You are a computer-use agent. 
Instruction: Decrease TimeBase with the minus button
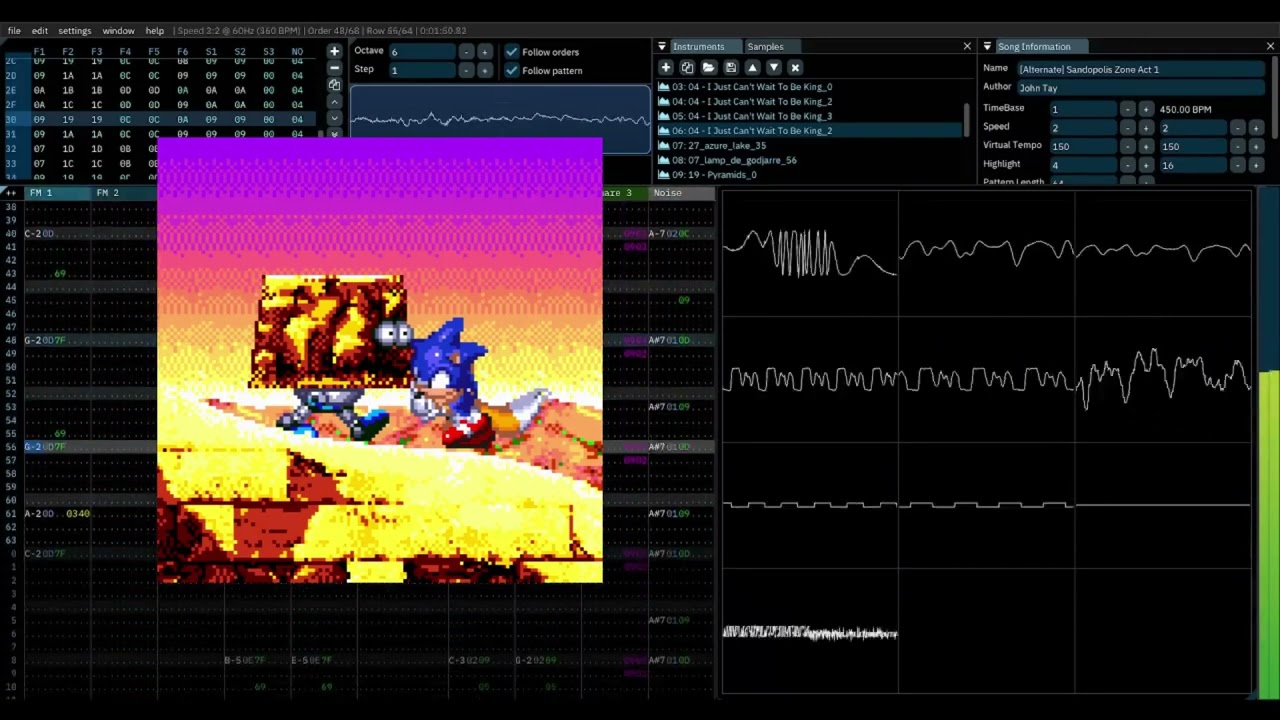1128,109
